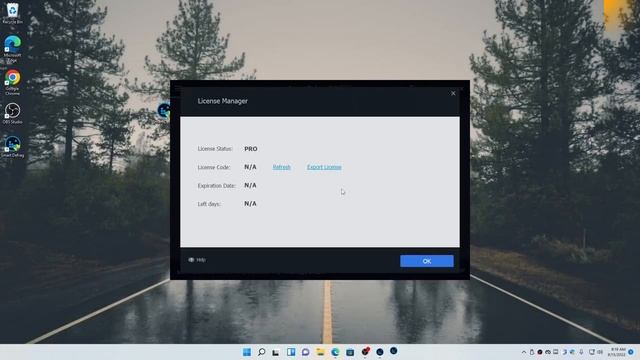
Task: Click the Left days label
Action: 209,204
